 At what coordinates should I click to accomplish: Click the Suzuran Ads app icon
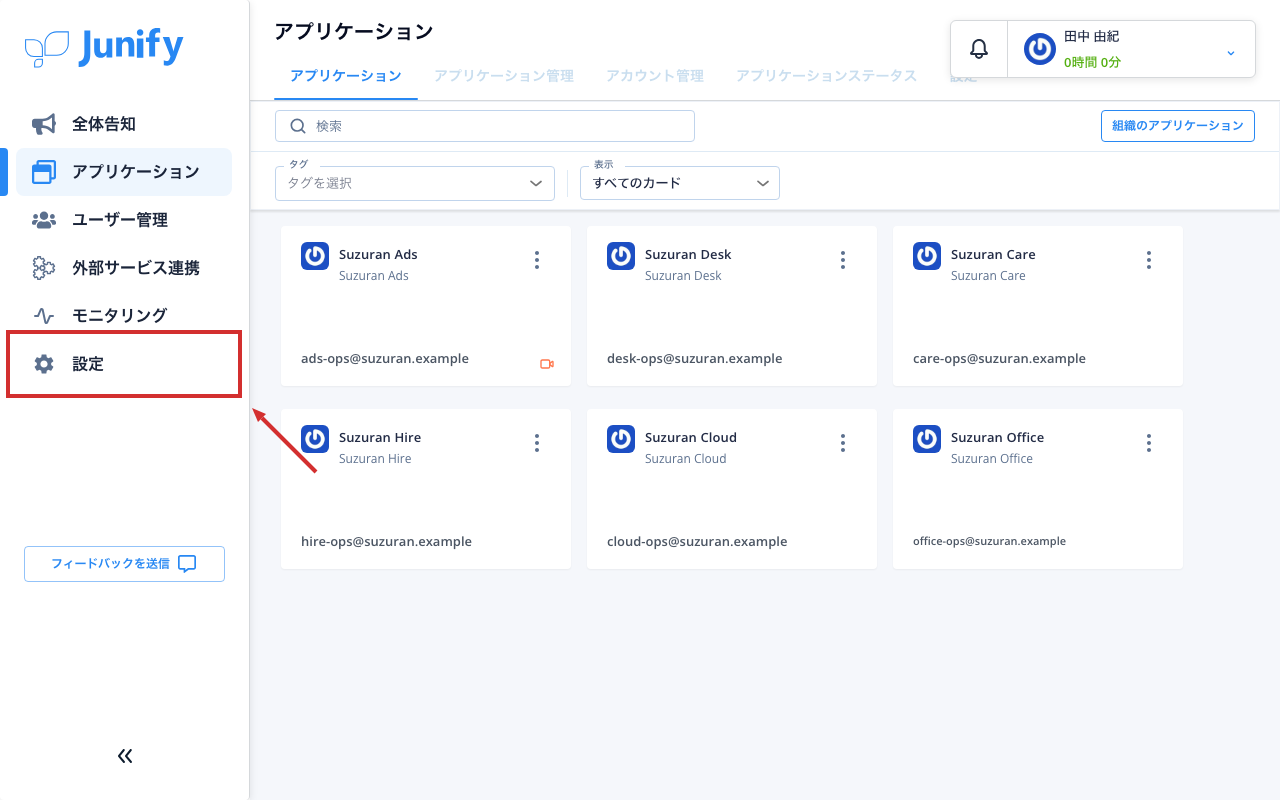(x=315, y=256)
